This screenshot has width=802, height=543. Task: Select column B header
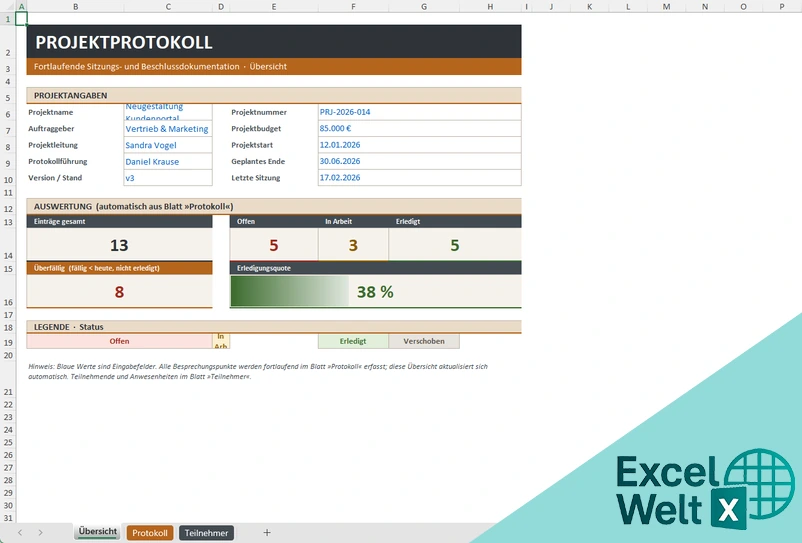(75, 7)
